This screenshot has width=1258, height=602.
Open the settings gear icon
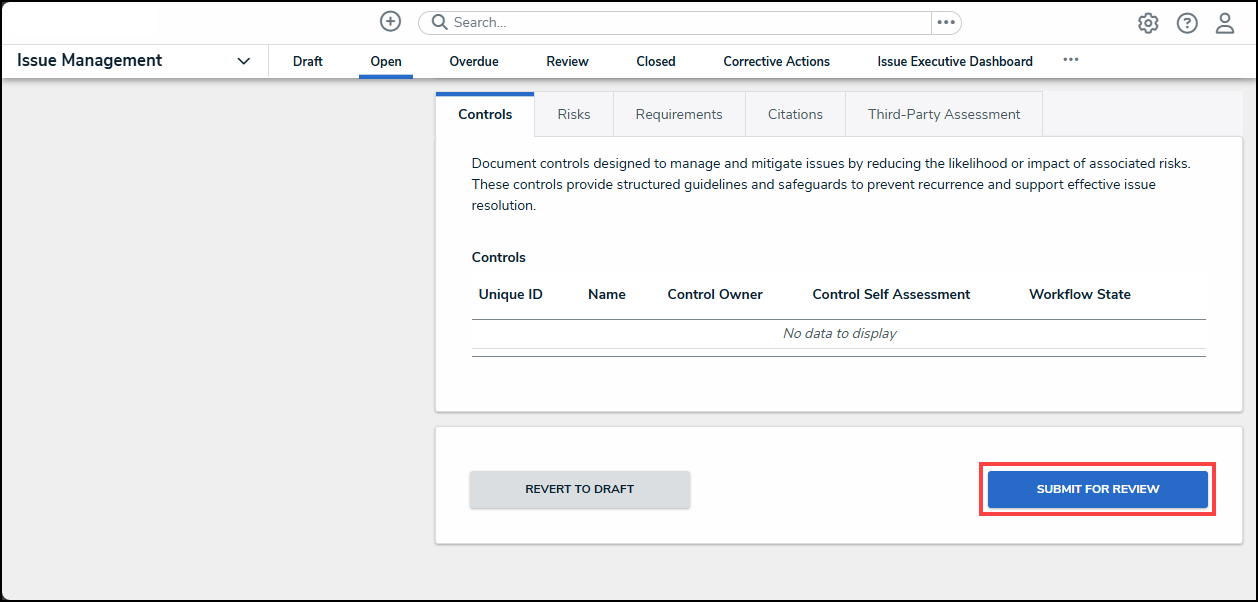click(1148, 23)
